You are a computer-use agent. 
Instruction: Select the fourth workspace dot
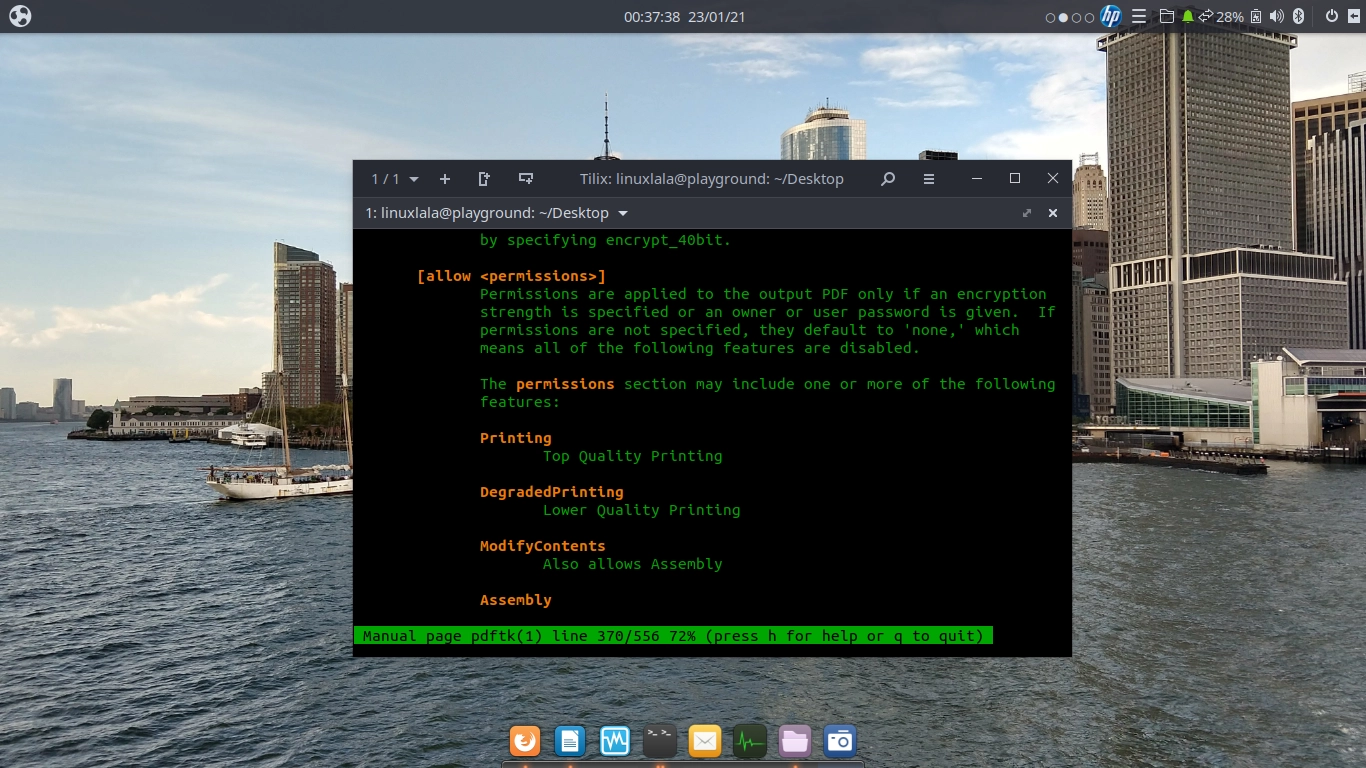pos(1089,17)
